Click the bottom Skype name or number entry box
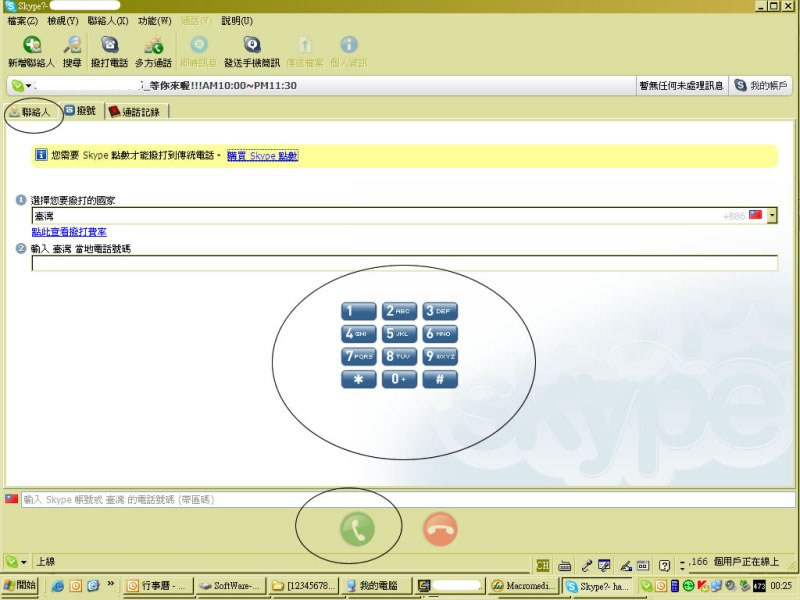 (x=408, y=499)
